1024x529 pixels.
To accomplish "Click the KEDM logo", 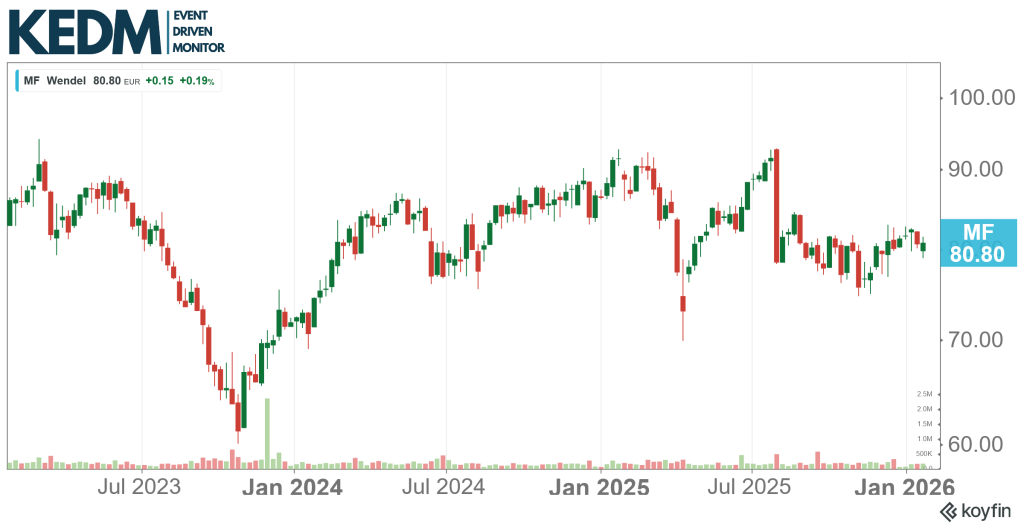I will point(85,33).
